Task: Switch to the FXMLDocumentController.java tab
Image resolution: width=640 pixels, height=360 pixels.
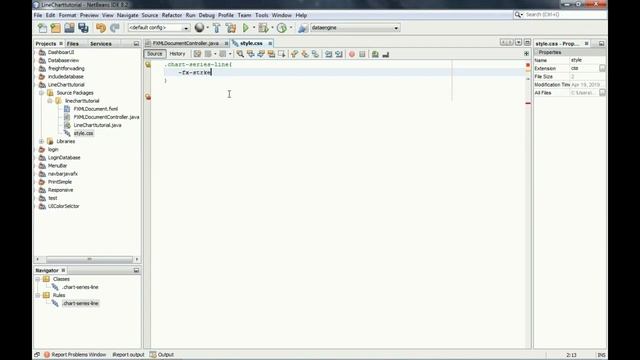Action: (186, 43)
